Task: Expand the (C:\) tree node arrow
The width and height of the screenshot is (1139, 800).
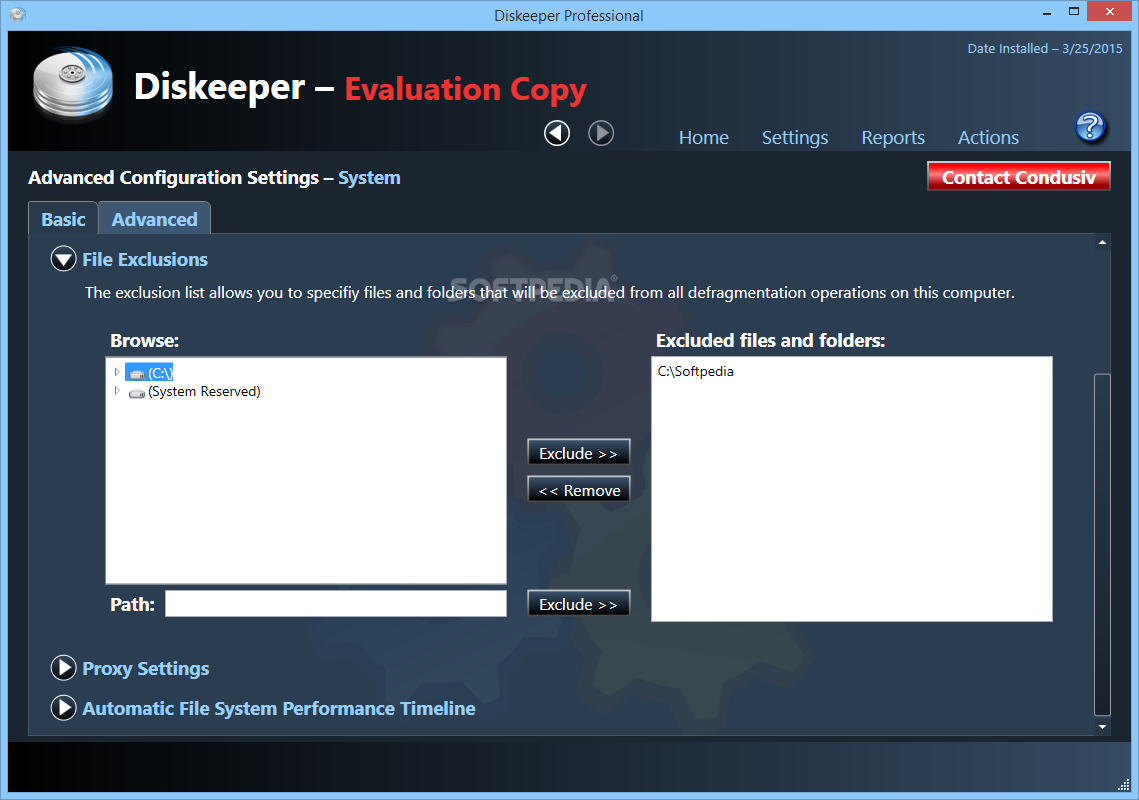Action: [x=117, y=372]
